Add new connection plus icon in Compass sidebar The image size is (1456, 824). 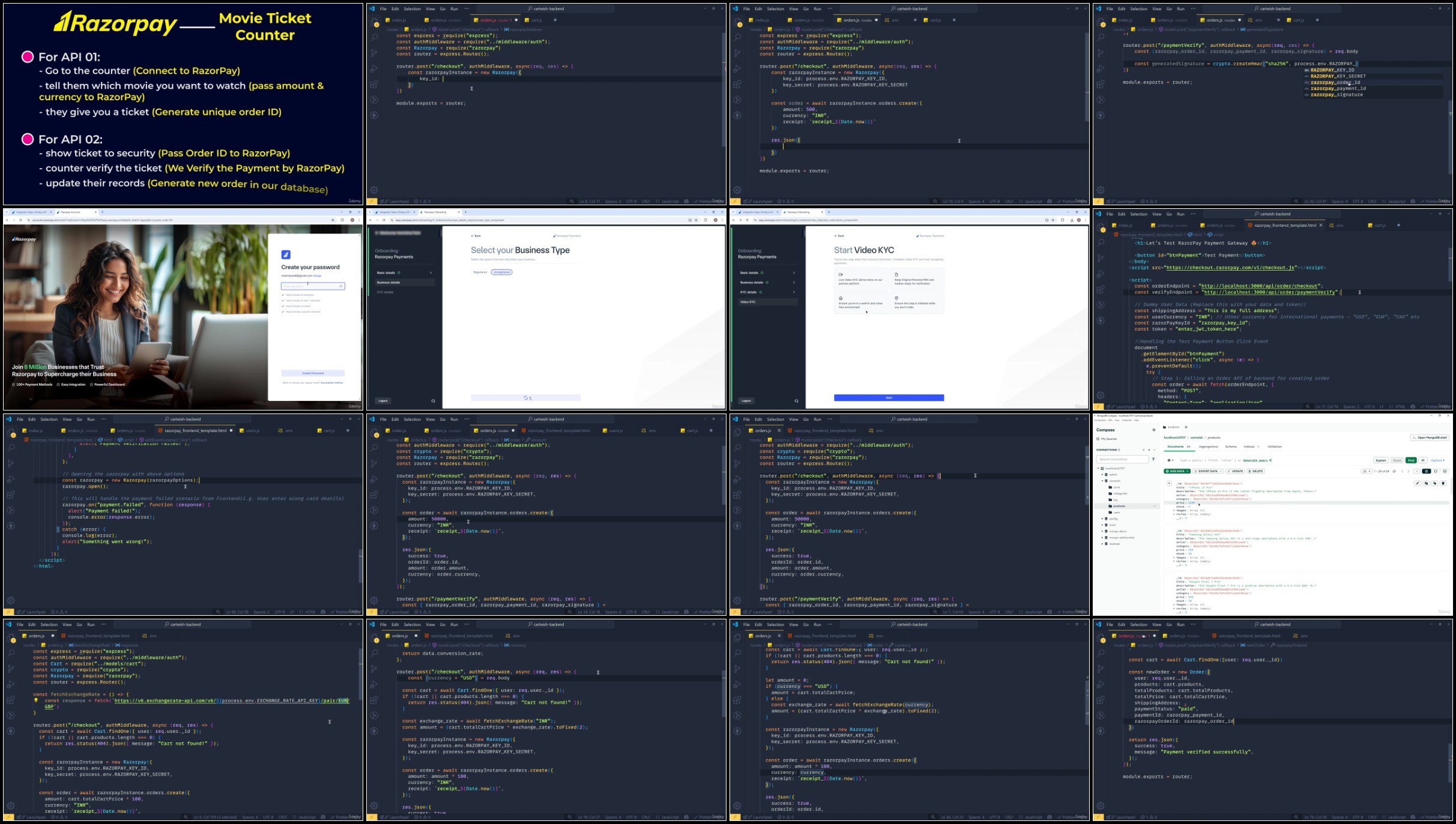[x=1149, y=450]
